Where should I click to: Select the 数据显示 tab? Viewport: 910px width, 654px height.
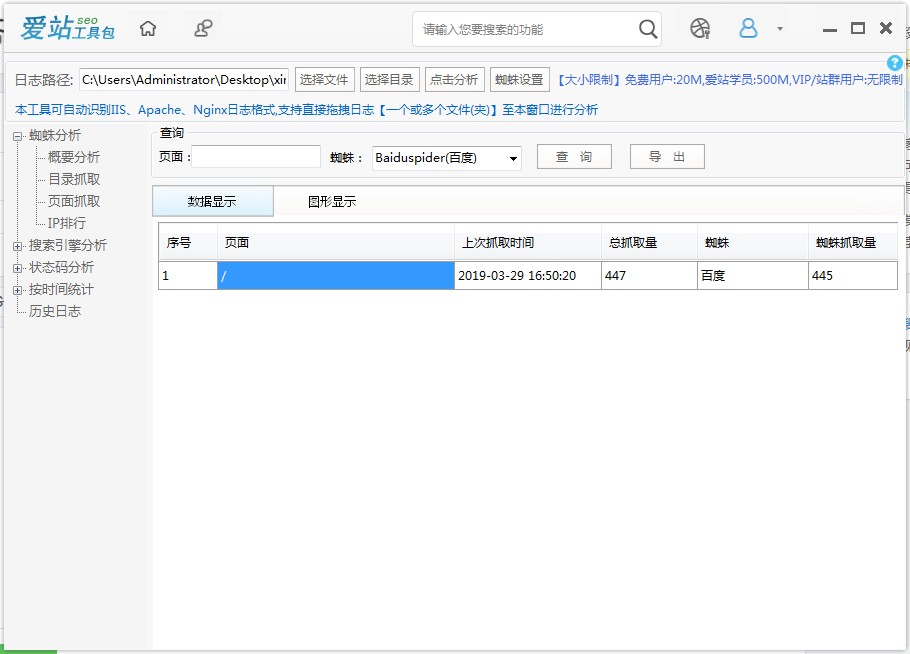point(212,202)
